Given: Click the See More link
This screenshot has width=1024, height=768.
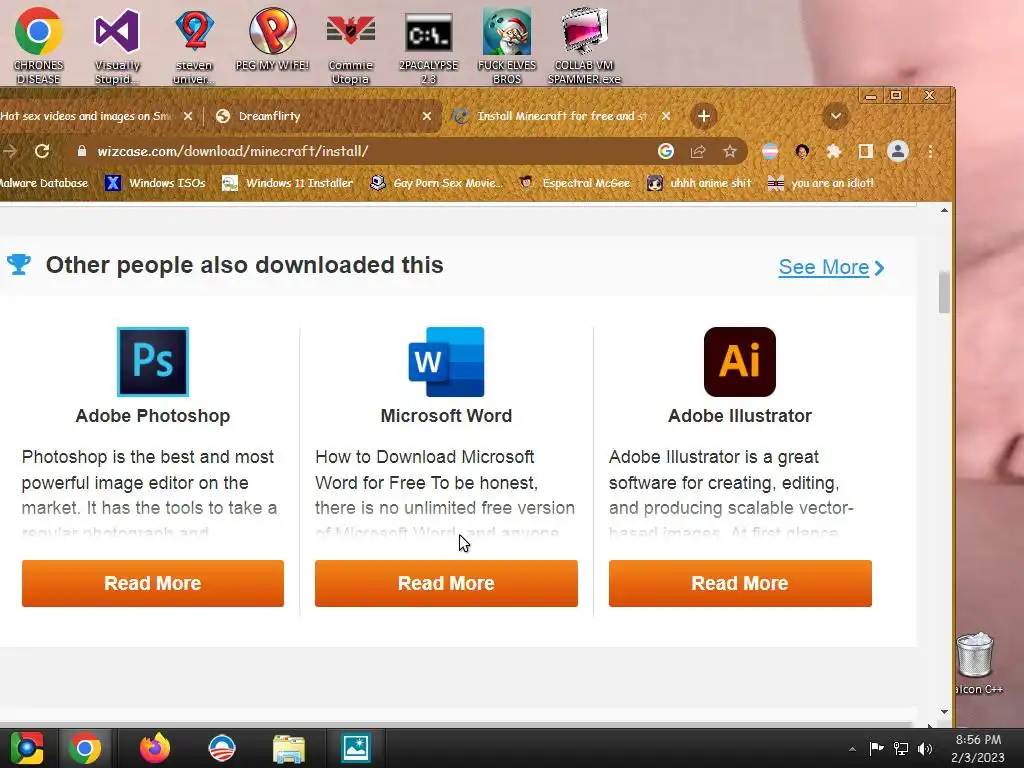Looking at the screenshot, I should click(x=831, y=267).
